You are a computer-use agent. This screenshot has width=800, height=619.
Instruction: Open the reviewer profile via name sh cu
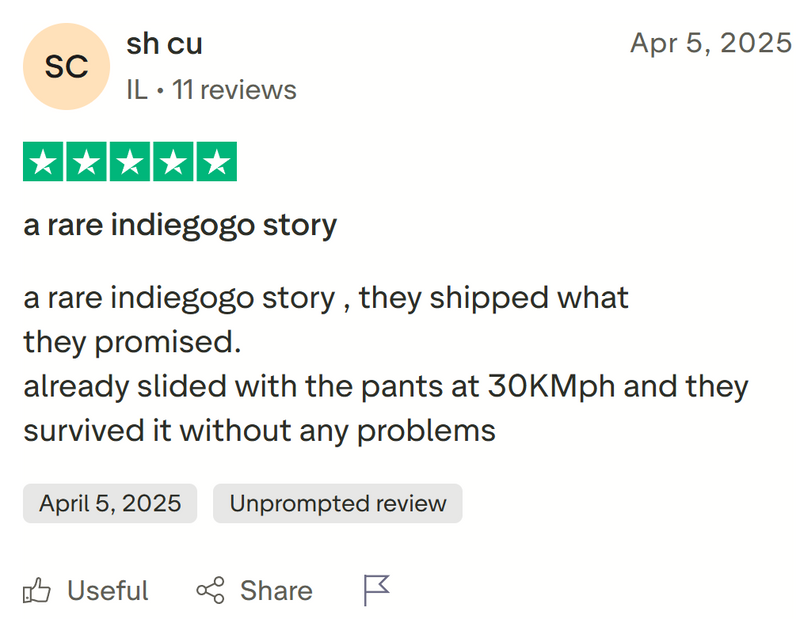[164, 43]
